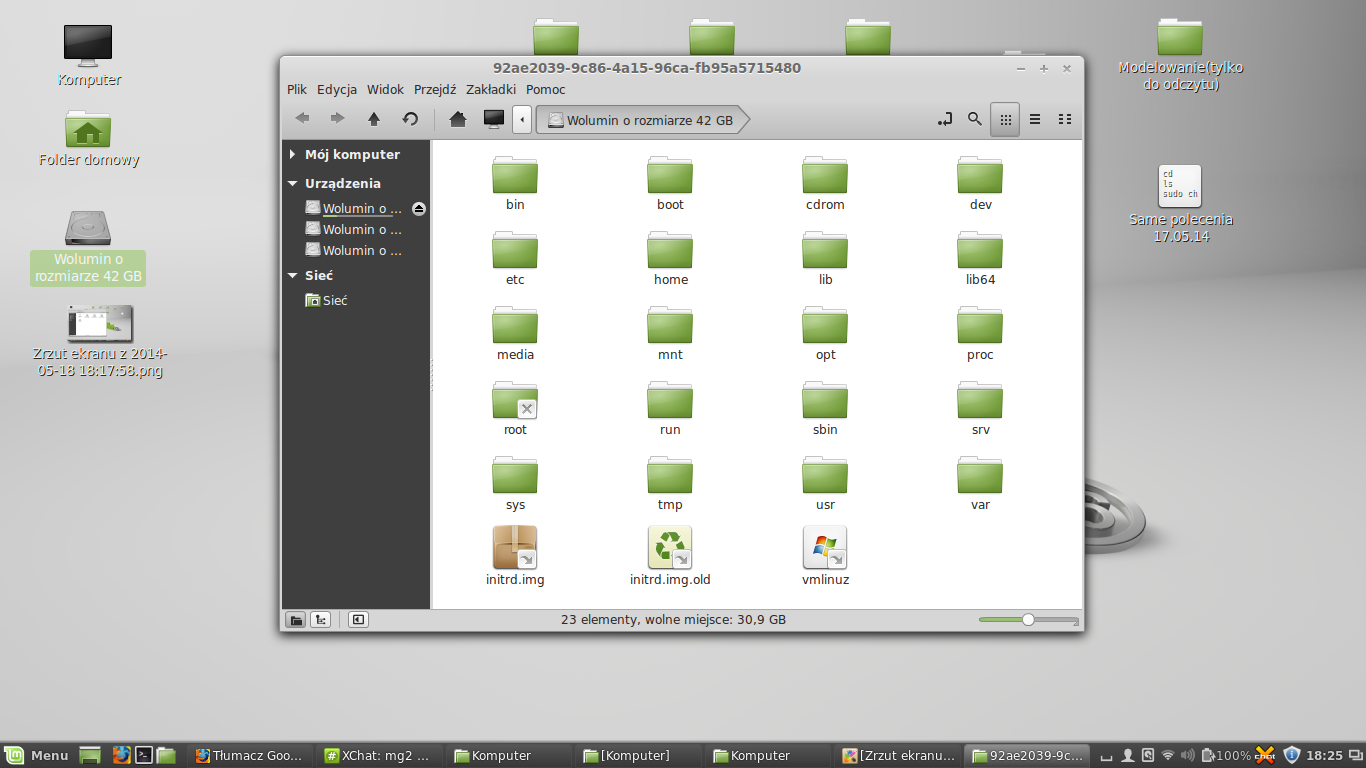Open the boot folder
Image resolution: width=1366 pixels, height=768 pixels.
click(670, 183)
